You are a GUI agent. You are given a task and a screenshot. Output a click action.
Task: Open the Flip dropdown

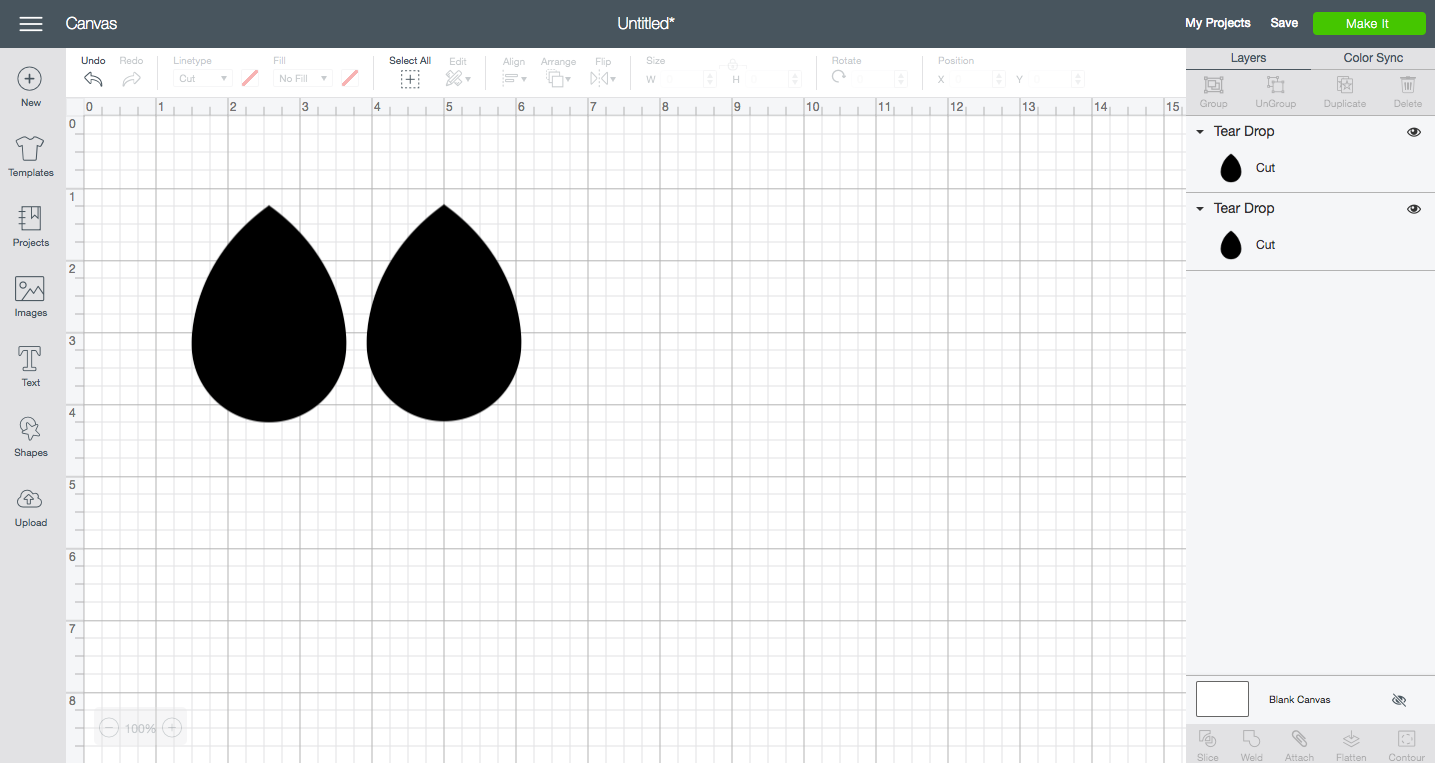coord(603,77)
